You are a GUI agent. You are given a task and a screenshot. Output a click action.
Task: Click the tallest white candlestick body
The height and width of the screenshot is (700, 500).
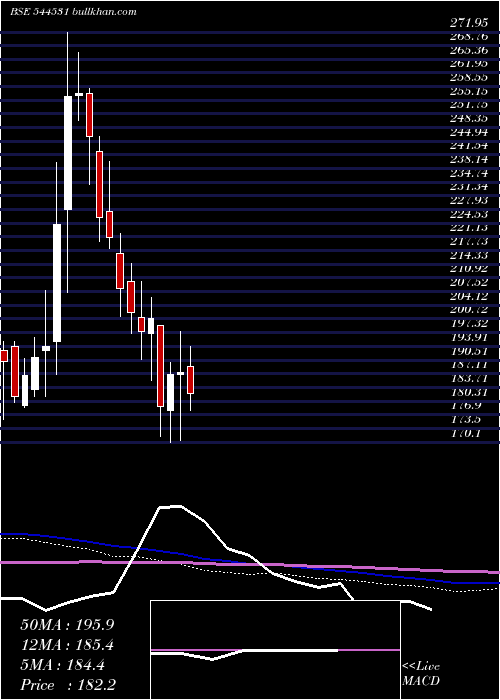coord(57,283)
